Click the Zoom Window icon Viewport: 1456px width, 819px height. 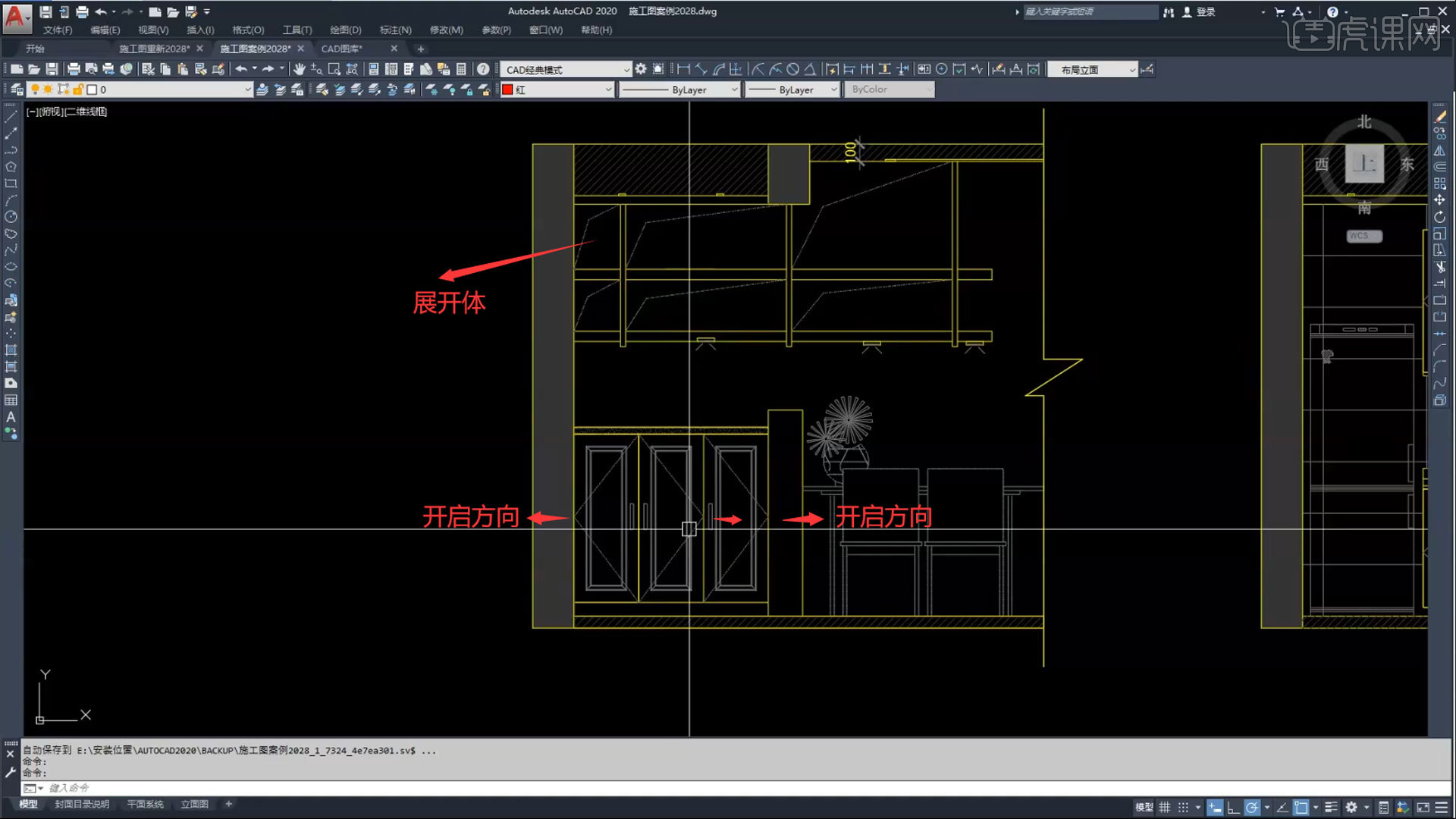[x=334, y=69]
